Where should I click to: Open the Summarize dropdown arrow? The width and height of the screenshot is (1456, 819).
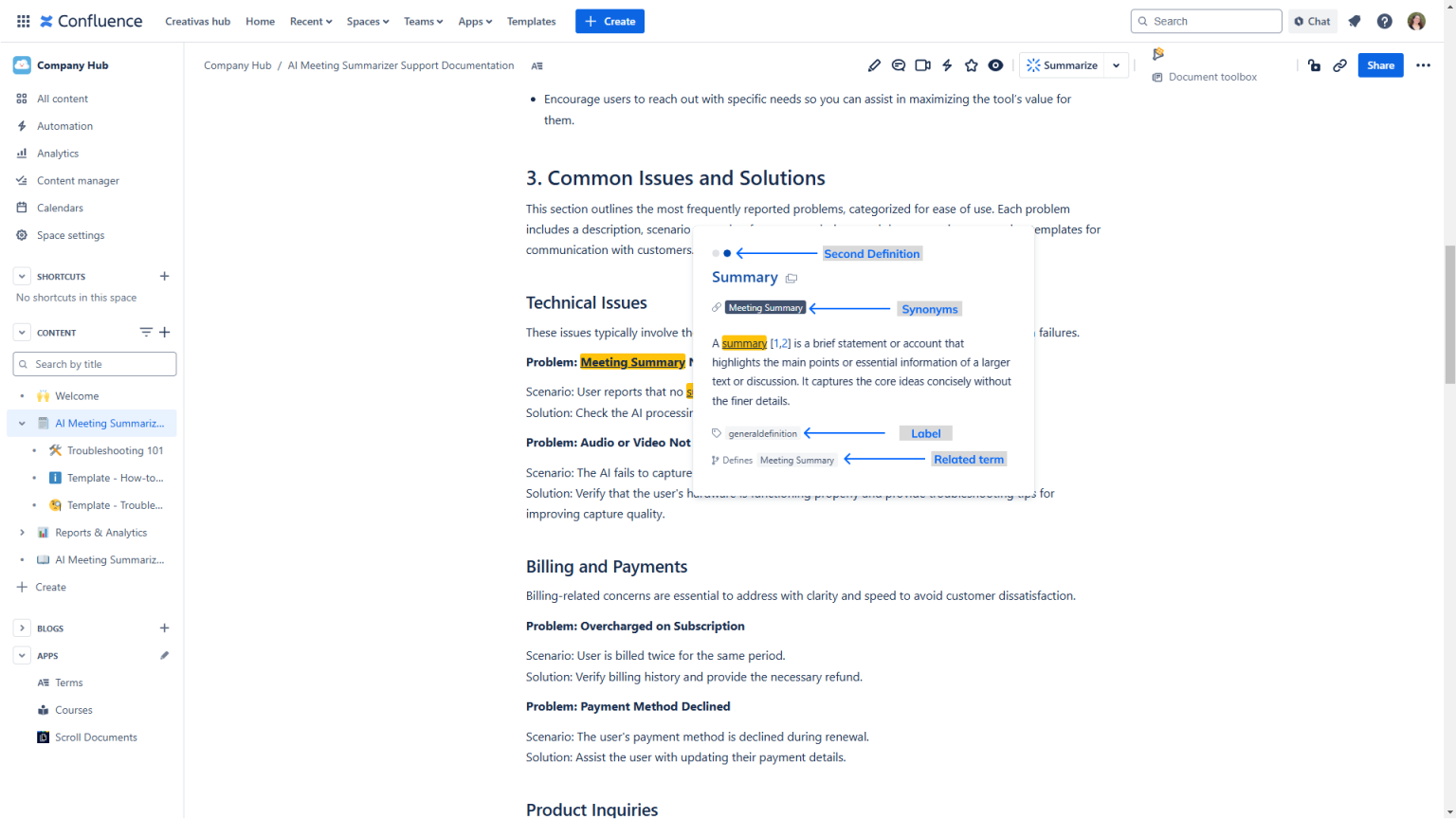(x=1117, y=65)
